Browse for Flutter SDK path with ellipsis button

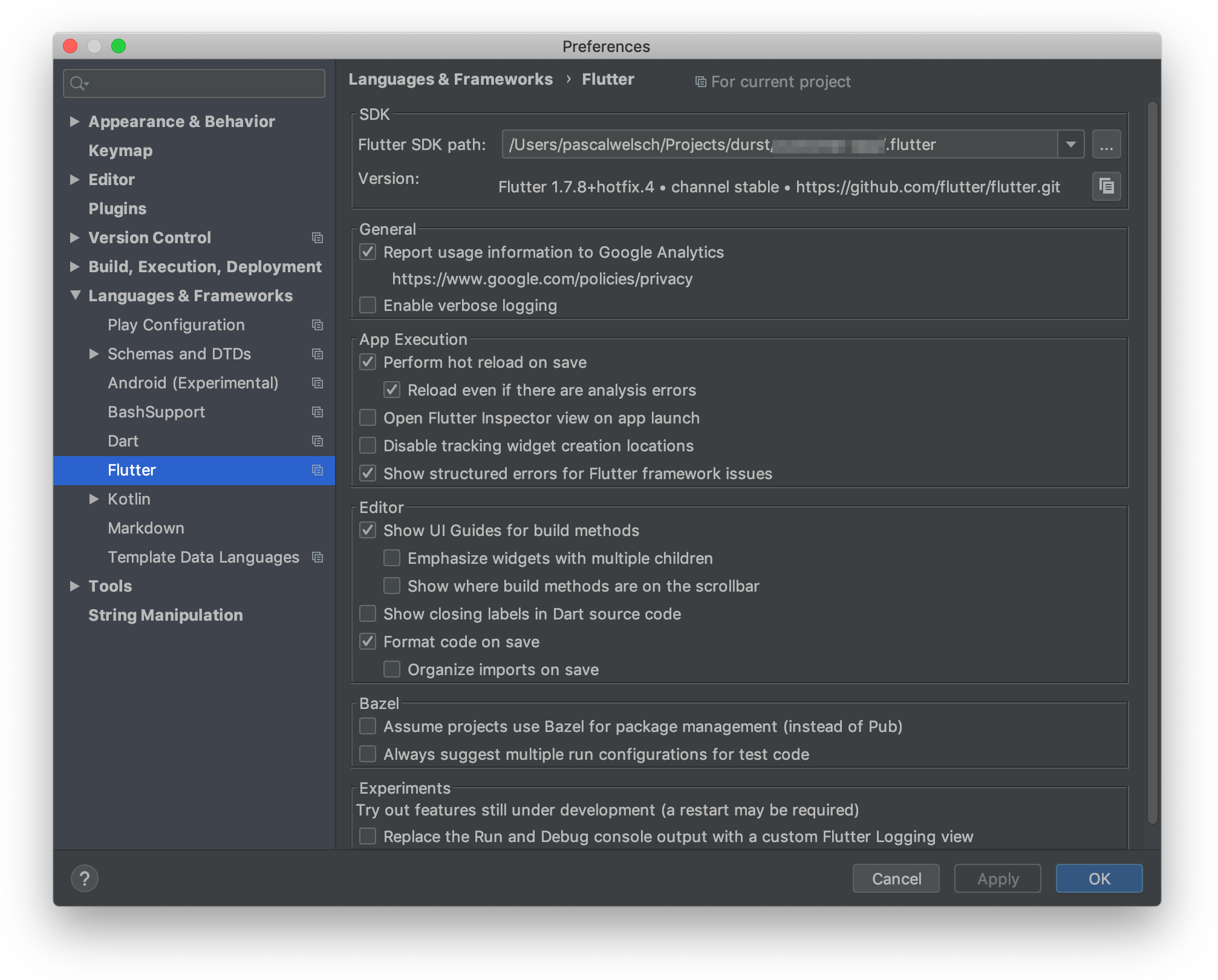pos(1106,145)
